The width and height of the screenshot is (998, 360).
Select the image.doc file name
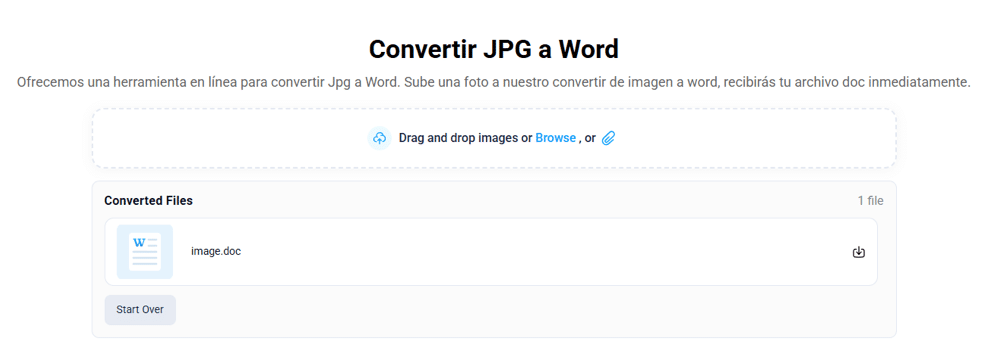pyautogui.click(x=216, y=251)
